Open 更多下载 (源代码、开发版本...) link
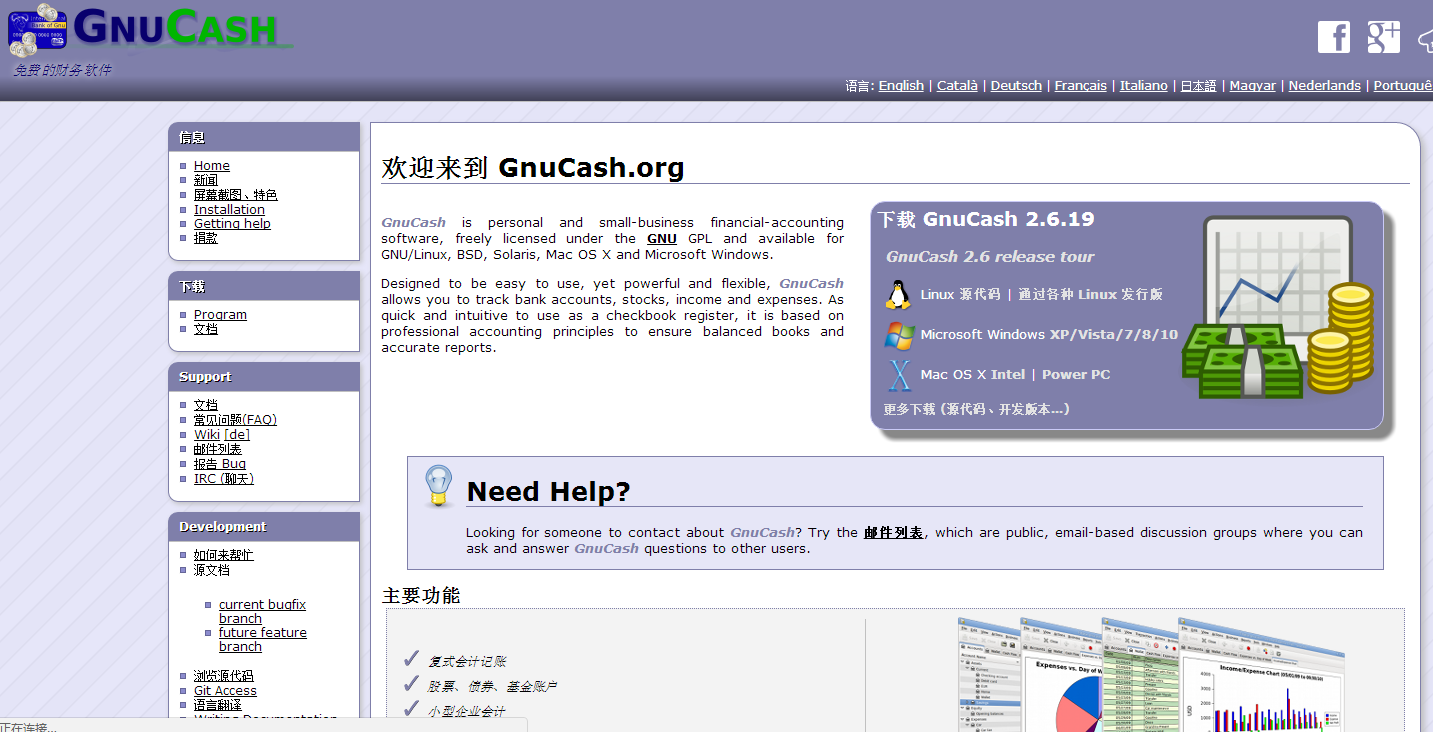Screen dimensions: 1433x732 coord(977,409)
